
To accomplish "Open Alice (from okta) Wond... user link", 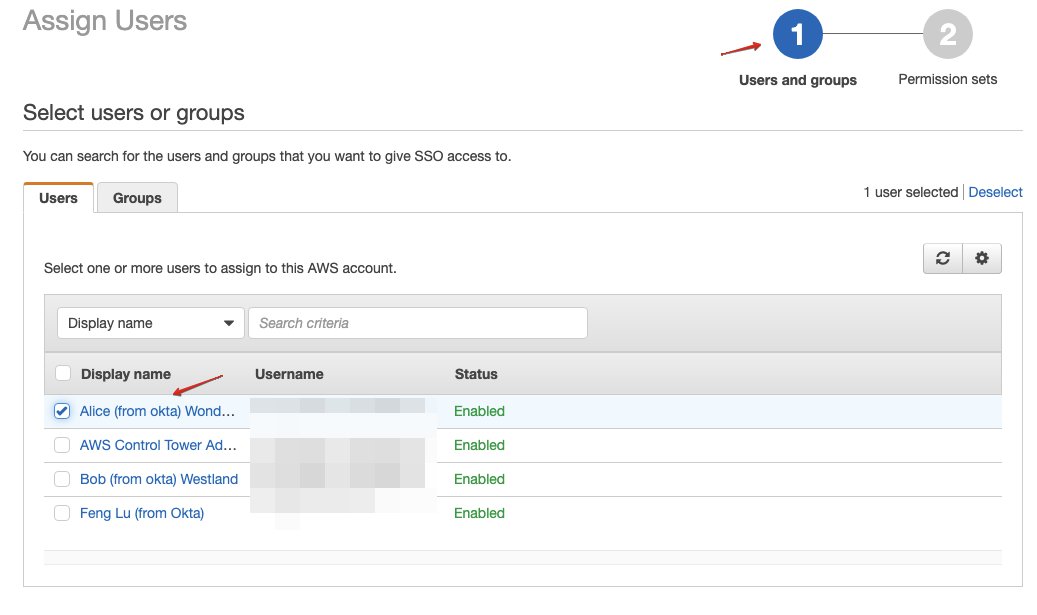I will click(157, 411).
